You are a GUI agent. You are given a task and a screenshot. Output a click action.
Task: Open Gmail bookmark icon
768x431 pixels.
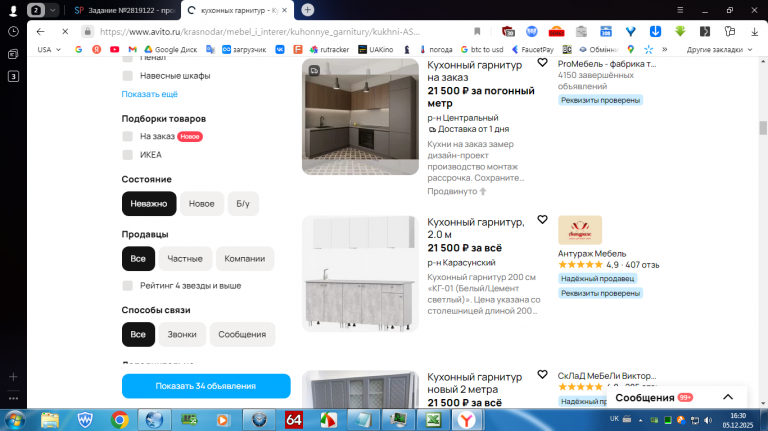pos(132,49)
